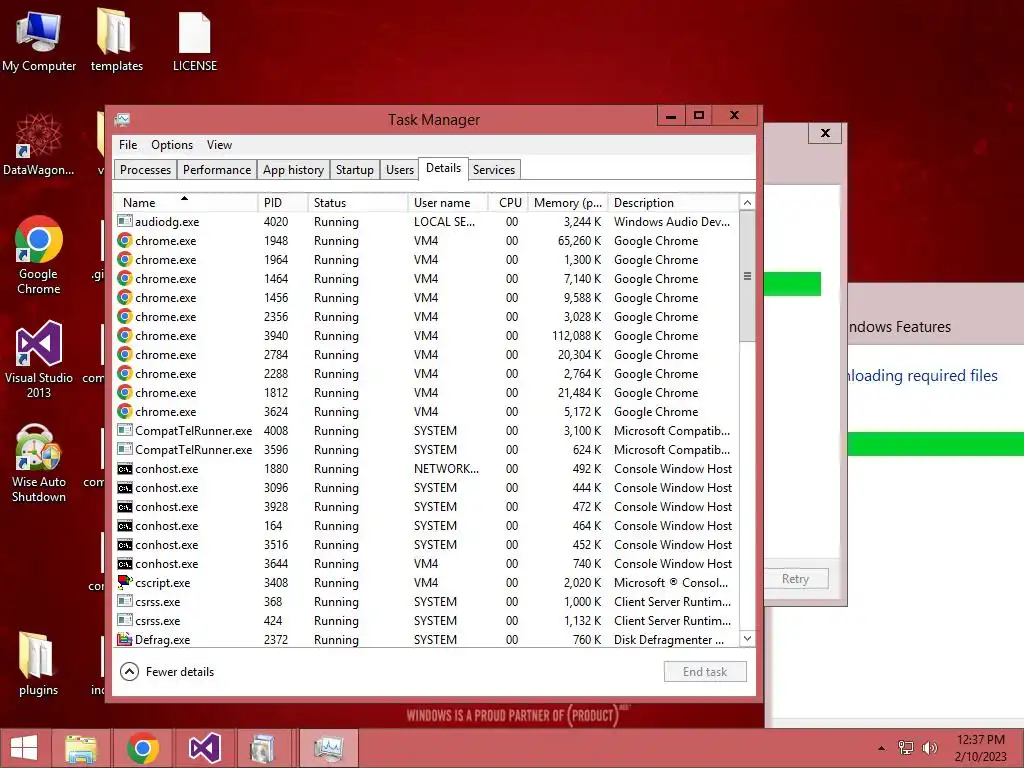Image resolution: width=1024 pixels, height=768 pixels.
Task: Click the Windows Start button
Action: pyautogui.click(x=24, y=748)
